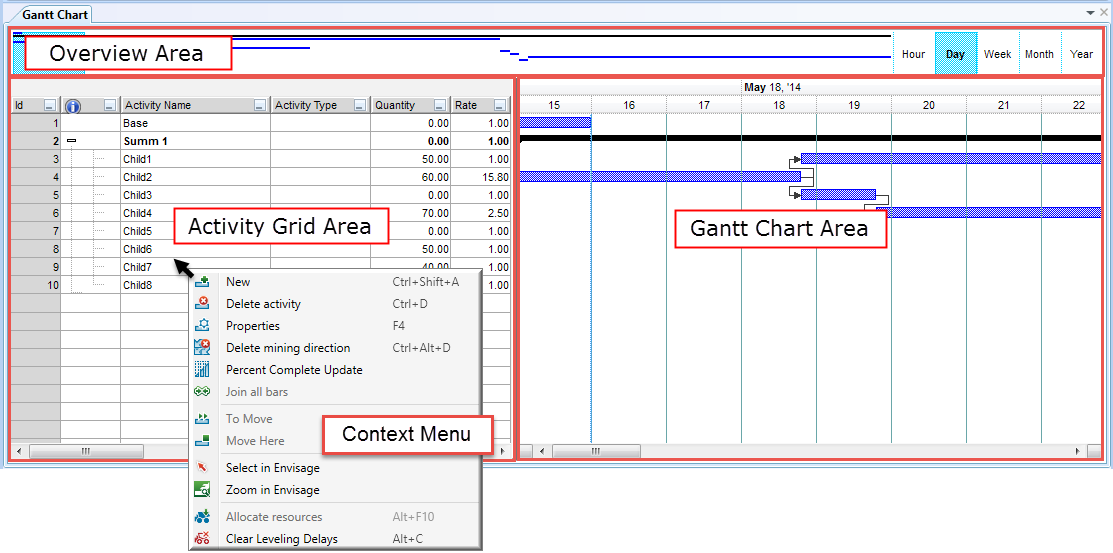
Task: Choose Delete mining direction entry
Action: coord(287,348)
